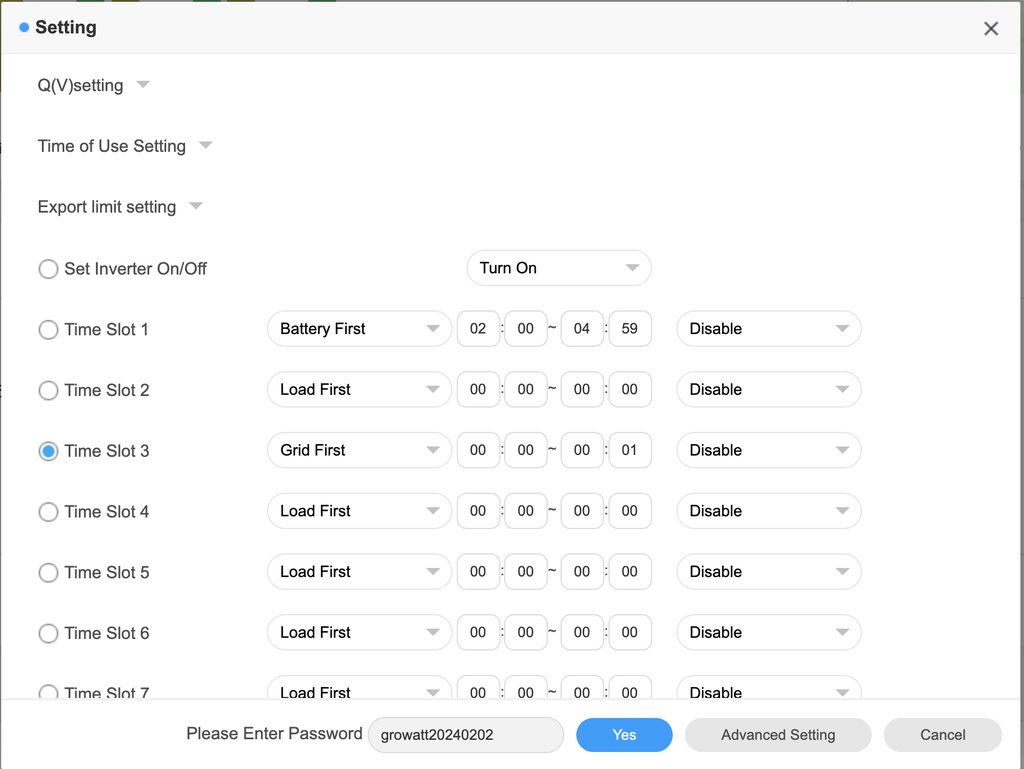
Task: Click Time Slot 1 start hour field
Action: 478,329
